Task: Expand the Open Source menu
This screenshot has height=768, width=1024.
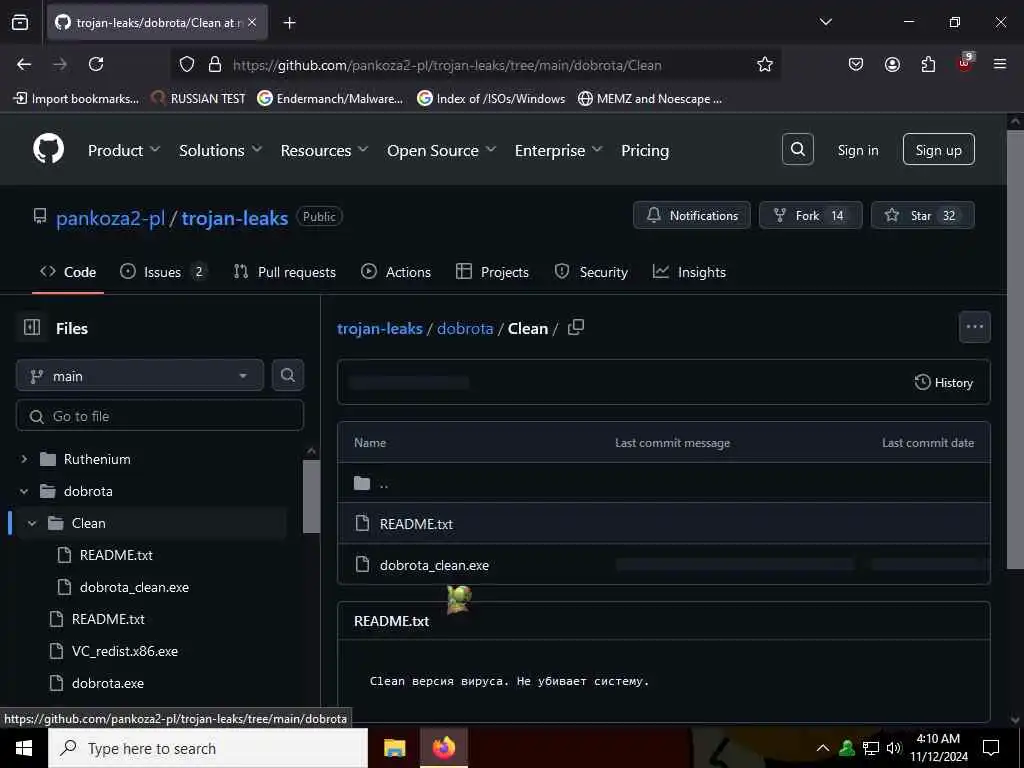Action: tap(441, 150)
